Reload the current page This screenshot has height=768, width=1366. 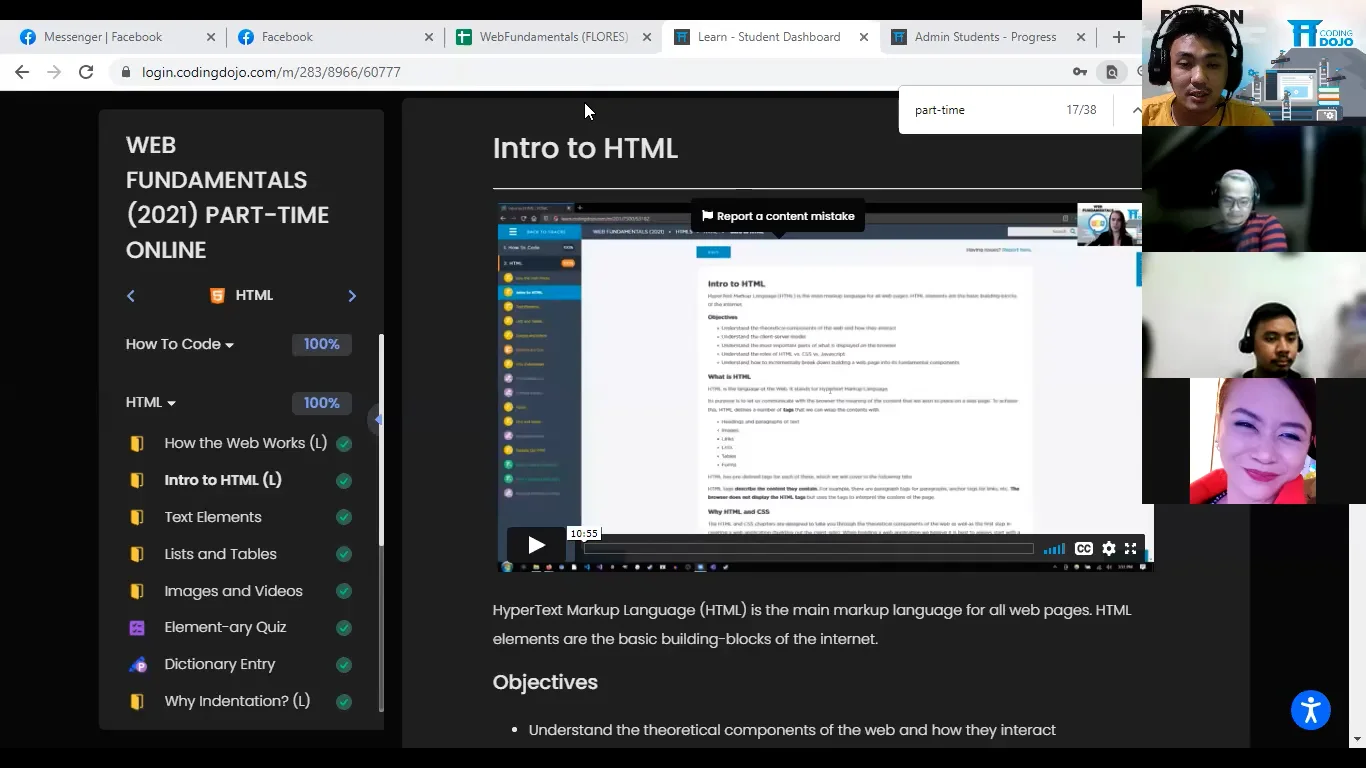(86, 72)
